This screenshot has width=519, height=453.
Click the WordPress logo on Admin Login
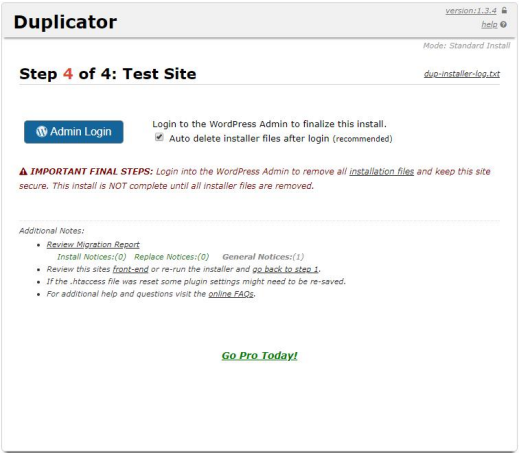(x=42, y=131)
